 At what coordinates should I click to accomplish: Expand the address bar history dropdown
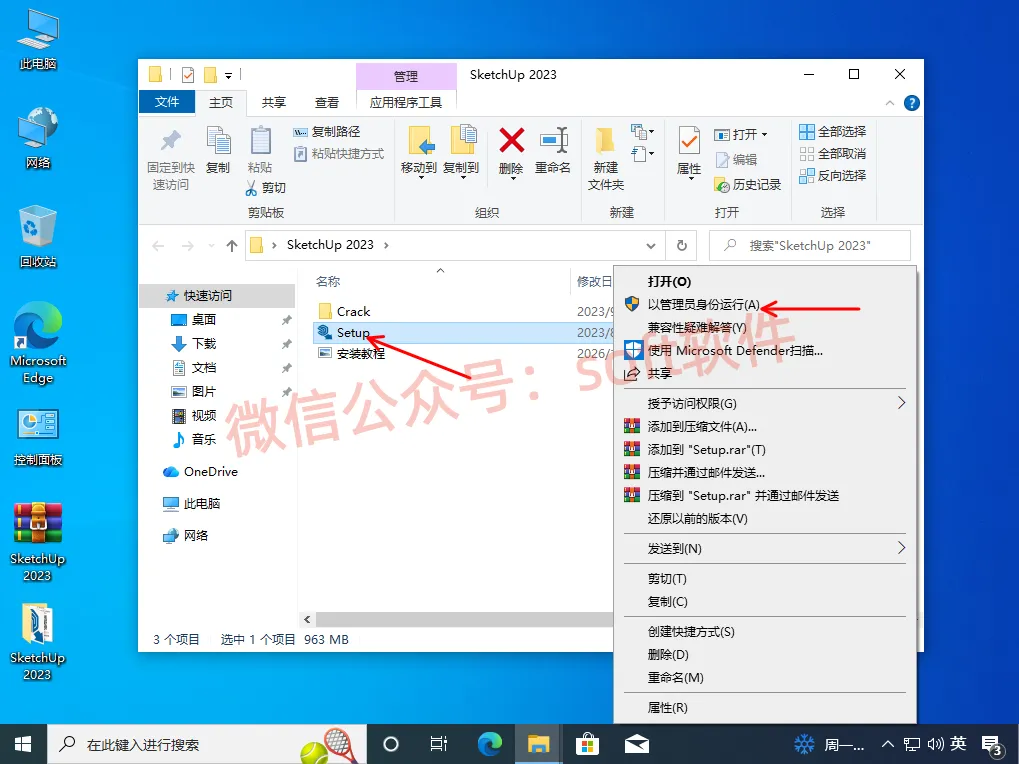pyautogui.click(x=651, y=246)
